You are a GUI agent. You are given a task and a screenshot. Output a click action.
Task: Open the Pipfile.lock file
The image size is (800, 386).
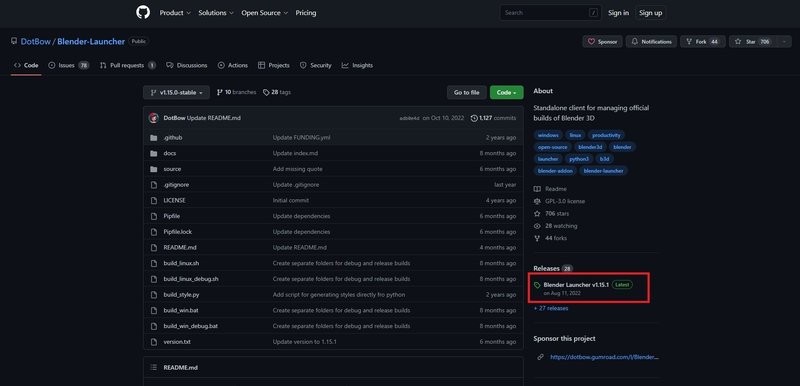click(x=178, y=231)
